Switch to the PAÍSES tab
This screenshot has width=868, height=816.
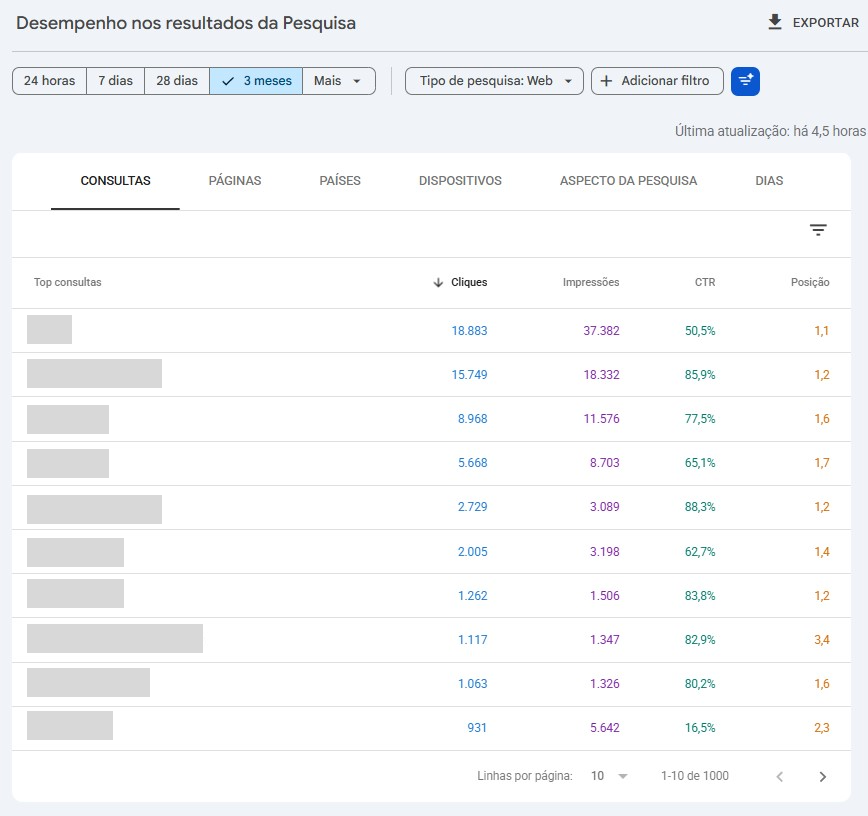tap(340, 180)
